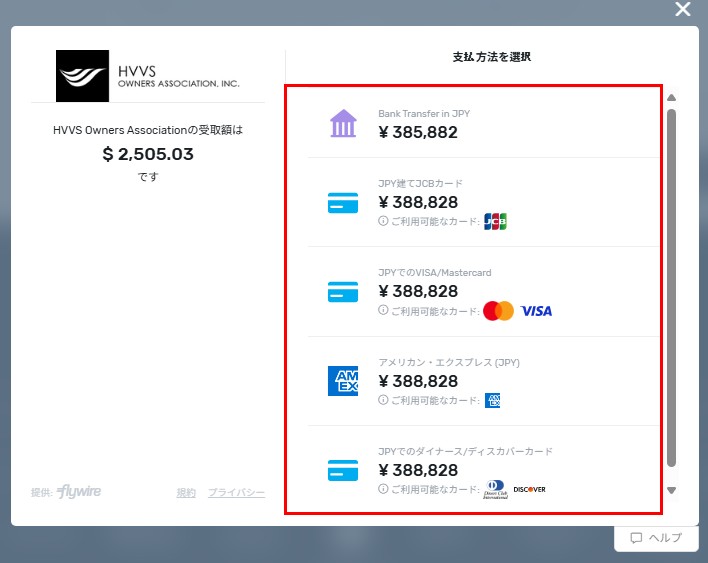Close the payment dialog with the X
708x563 pixels.
pos(683,10)
